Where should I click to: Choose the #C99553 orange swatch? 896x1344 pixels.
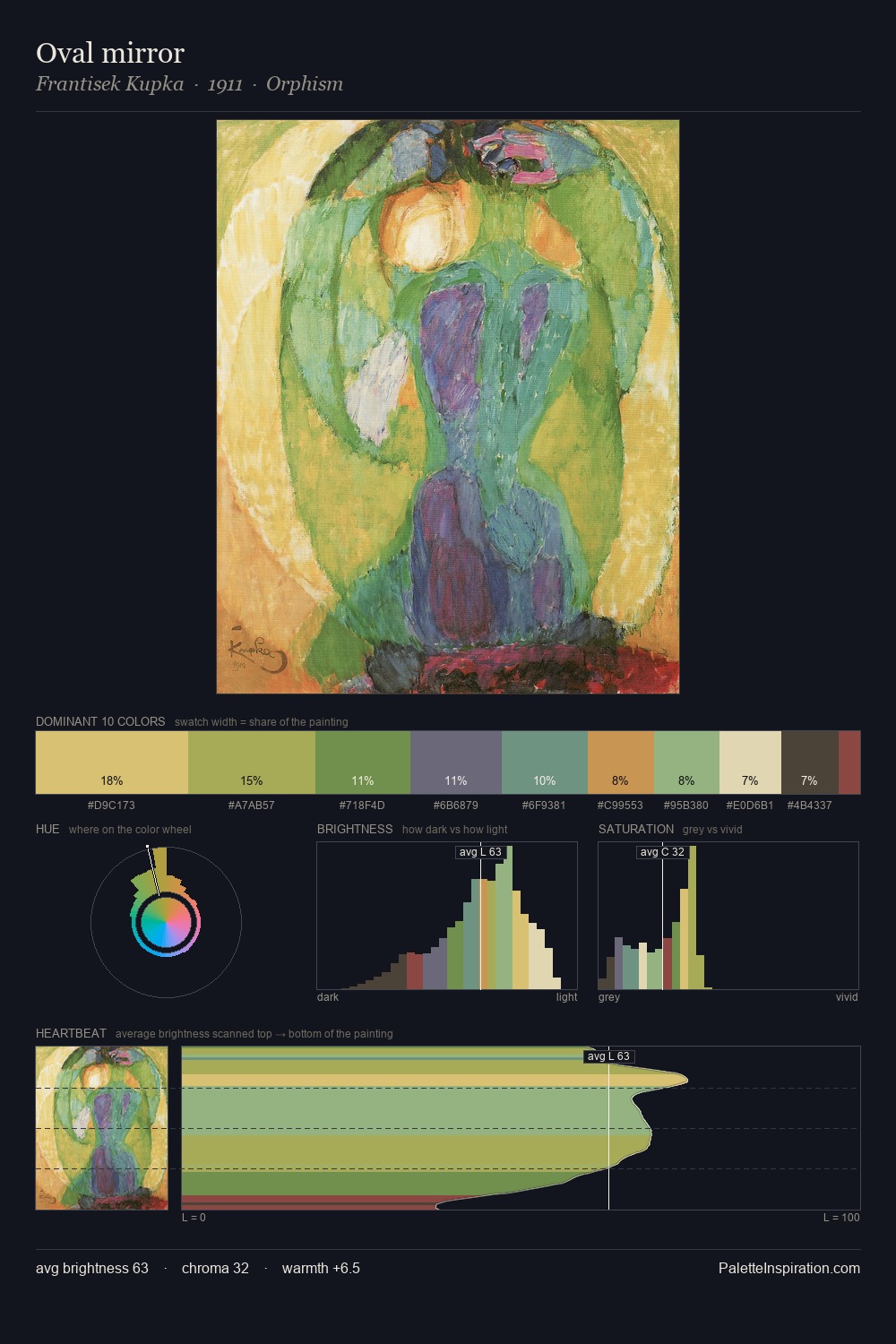pyautogui.click(x=621, y=762)
